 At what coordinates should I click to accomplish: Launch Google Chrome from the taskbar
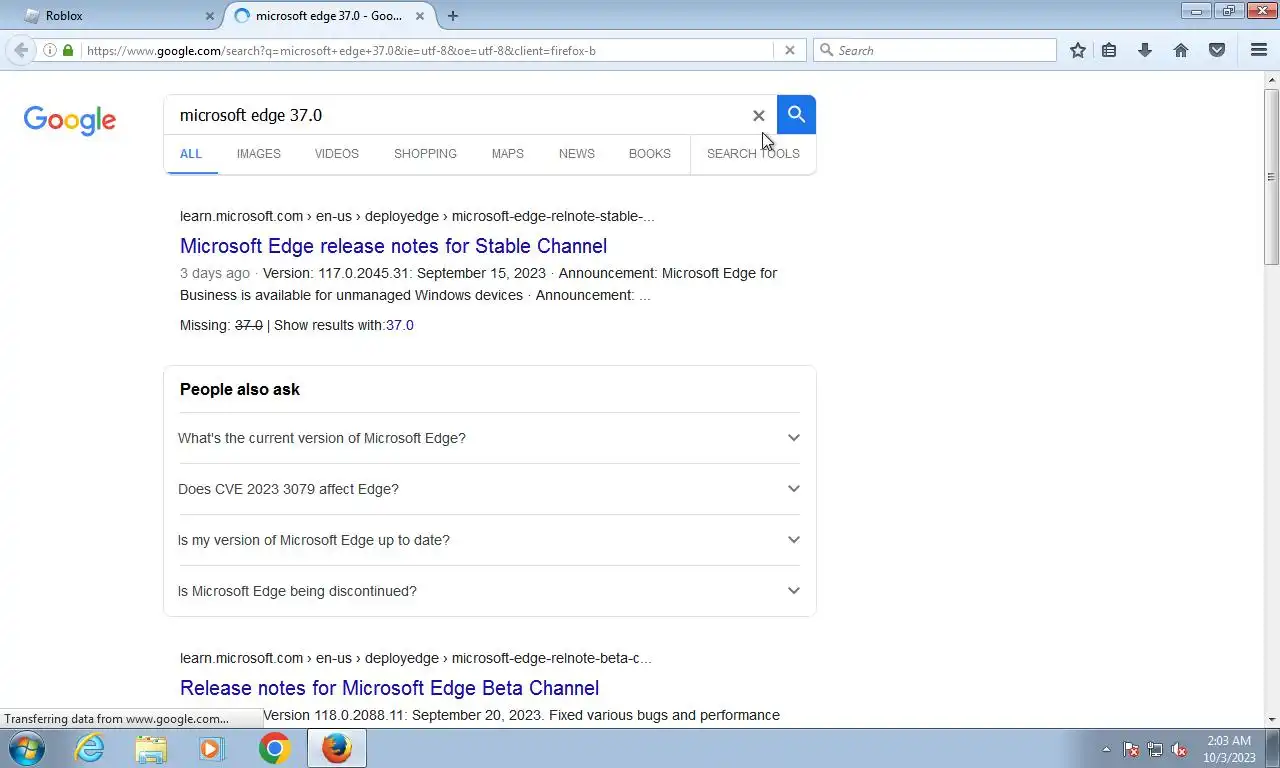274,748
